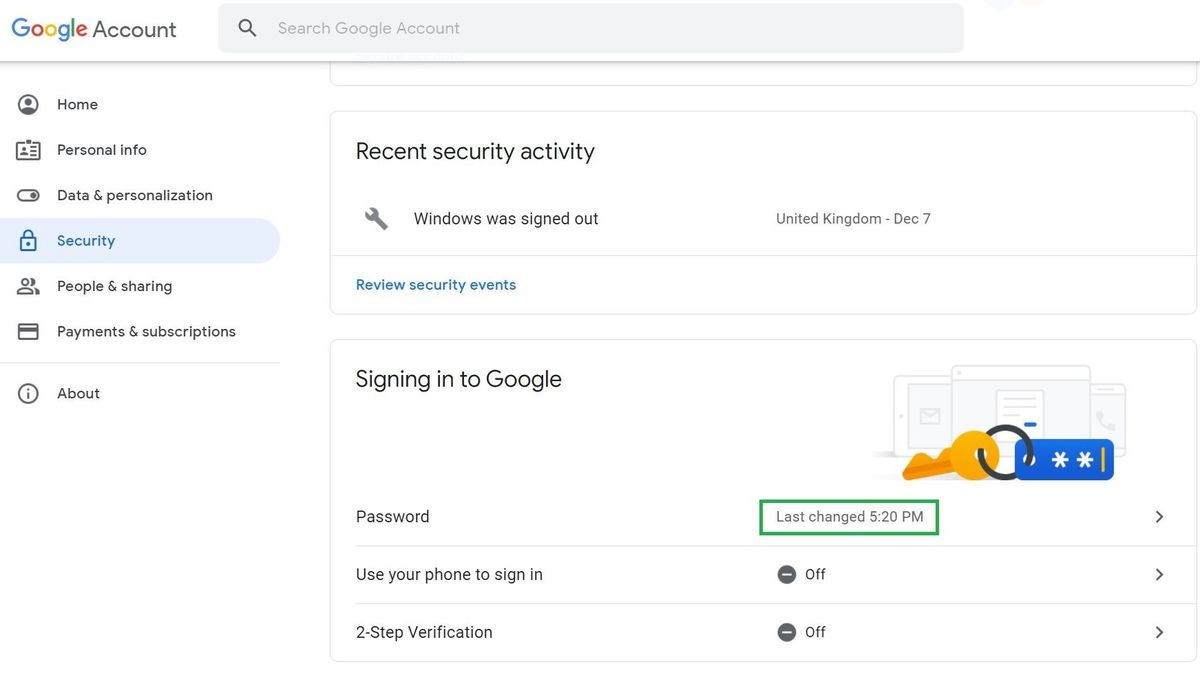This screenshot has width=1200, height=675.
Task: Click the Windows was signed out event
Action: click(505, 218)
